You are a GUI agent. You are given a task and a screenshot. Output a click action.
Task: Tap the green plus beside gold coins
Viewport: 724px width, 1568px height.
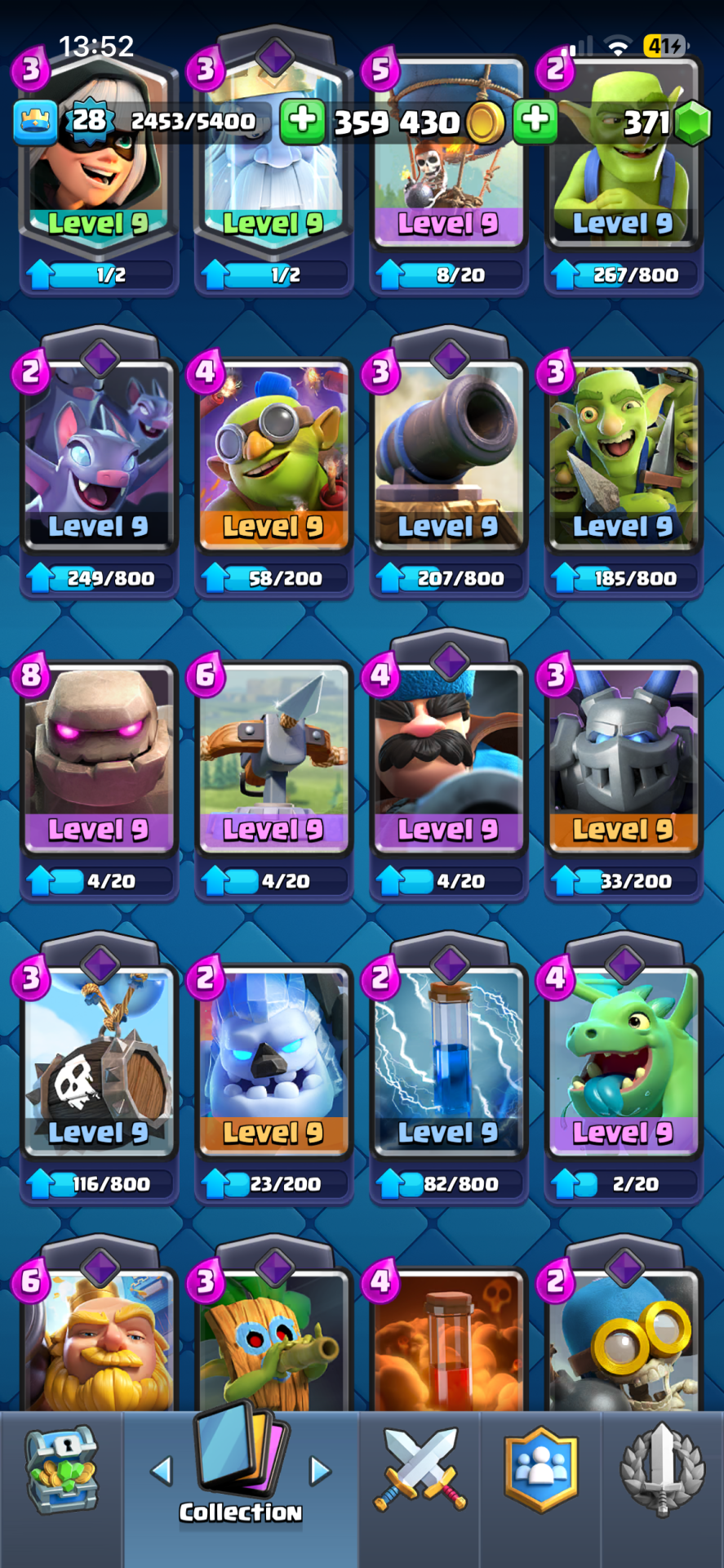click(x=536, y=121)
